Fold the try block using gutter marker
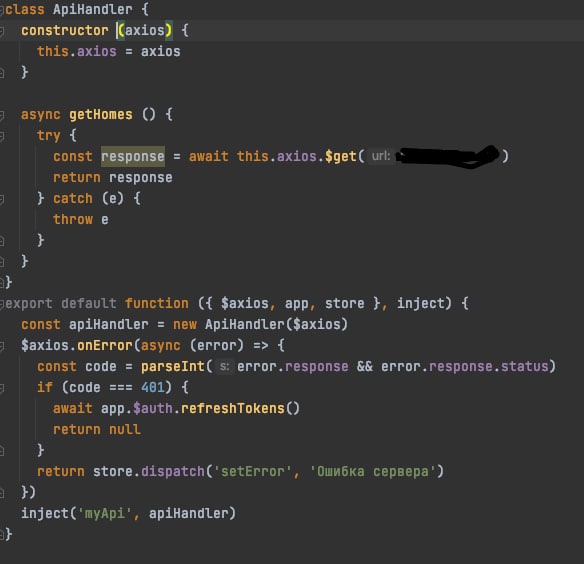The width and height of the screenshot is (584, 564). [2, 136]
